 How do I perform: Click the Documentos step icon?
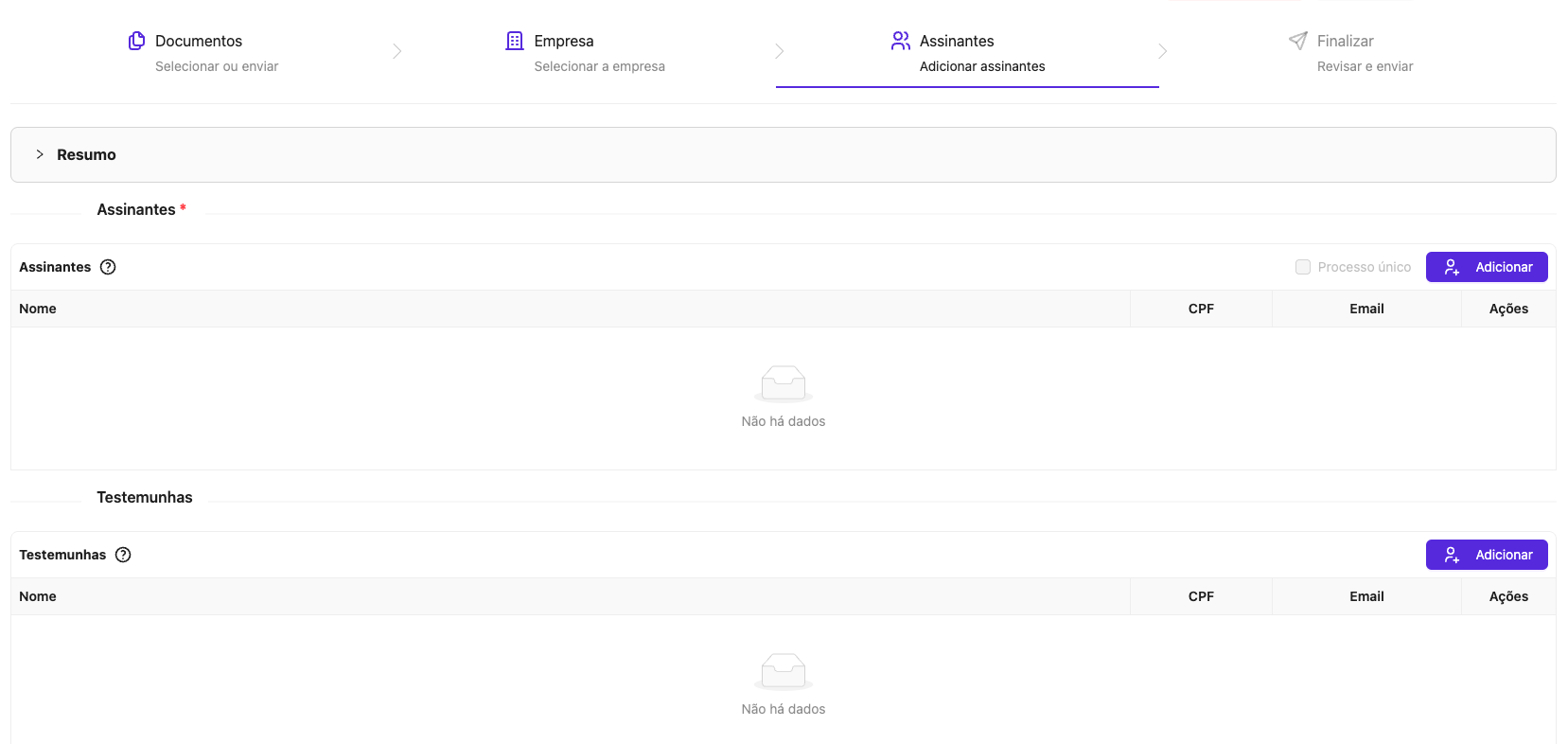point(136,41)
